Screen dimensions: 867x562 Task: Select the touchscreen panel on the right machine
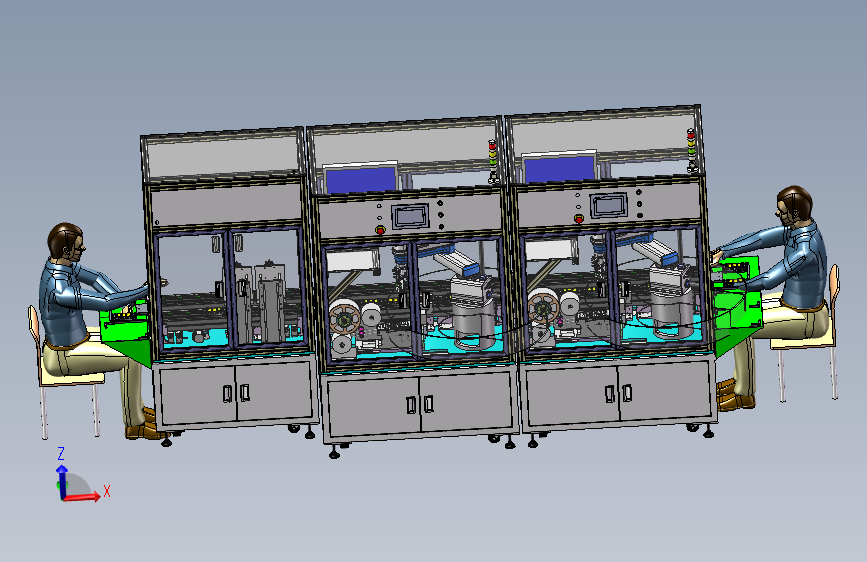608,205
